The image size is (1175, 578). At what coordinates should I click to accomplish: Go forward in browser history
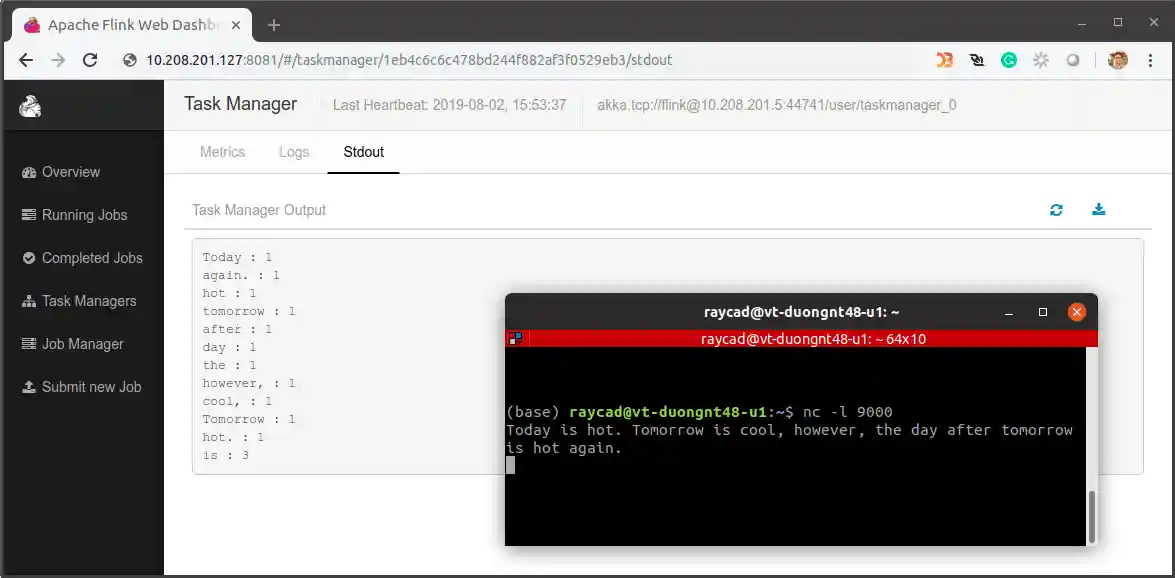click(58, 61)
